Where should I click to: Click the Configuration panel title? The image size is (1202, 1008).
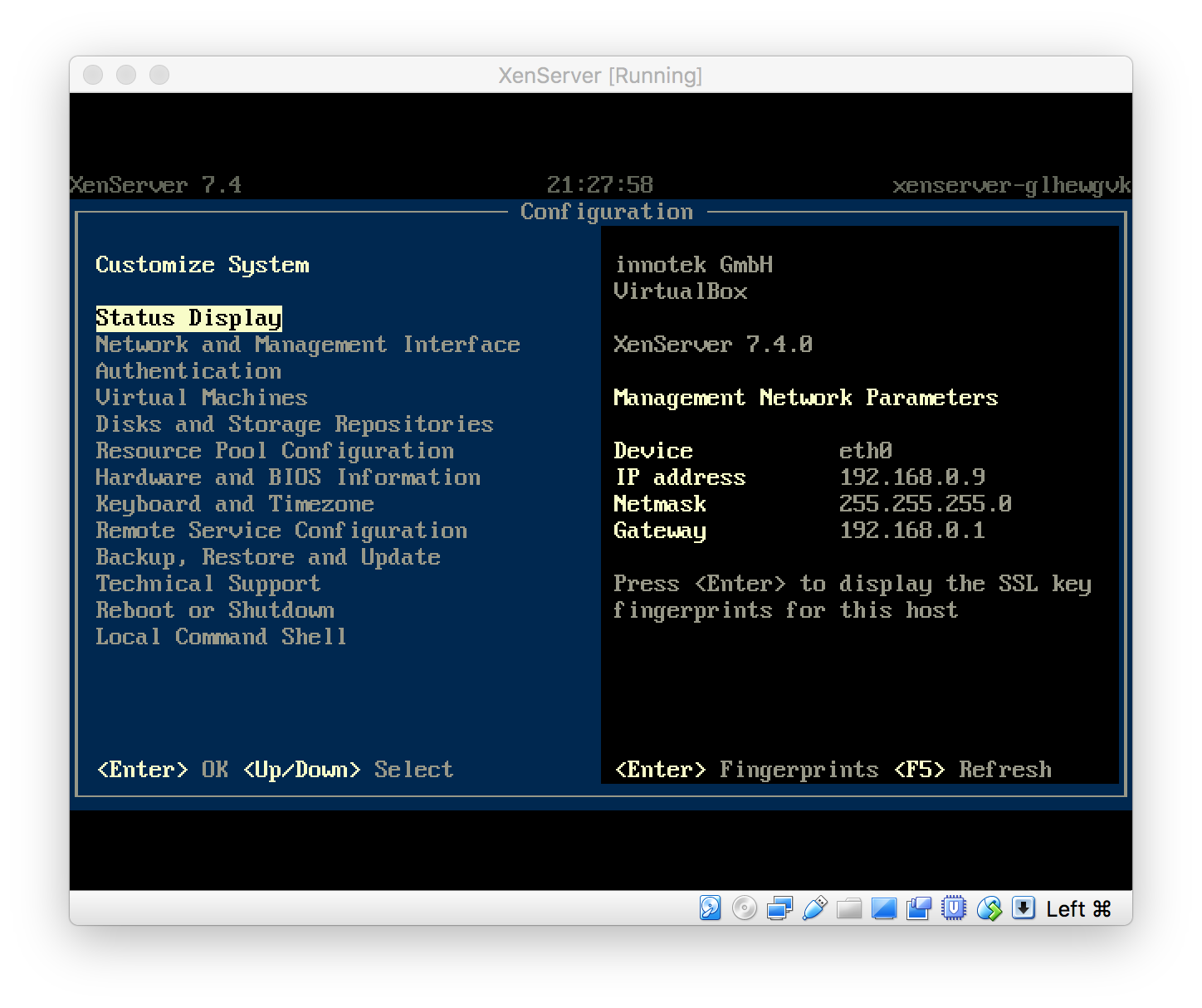[x=607, y=212]
